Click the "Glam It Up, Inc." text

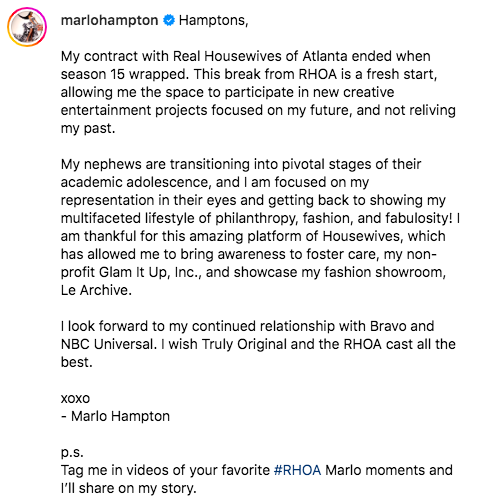[x=150, y=272]
